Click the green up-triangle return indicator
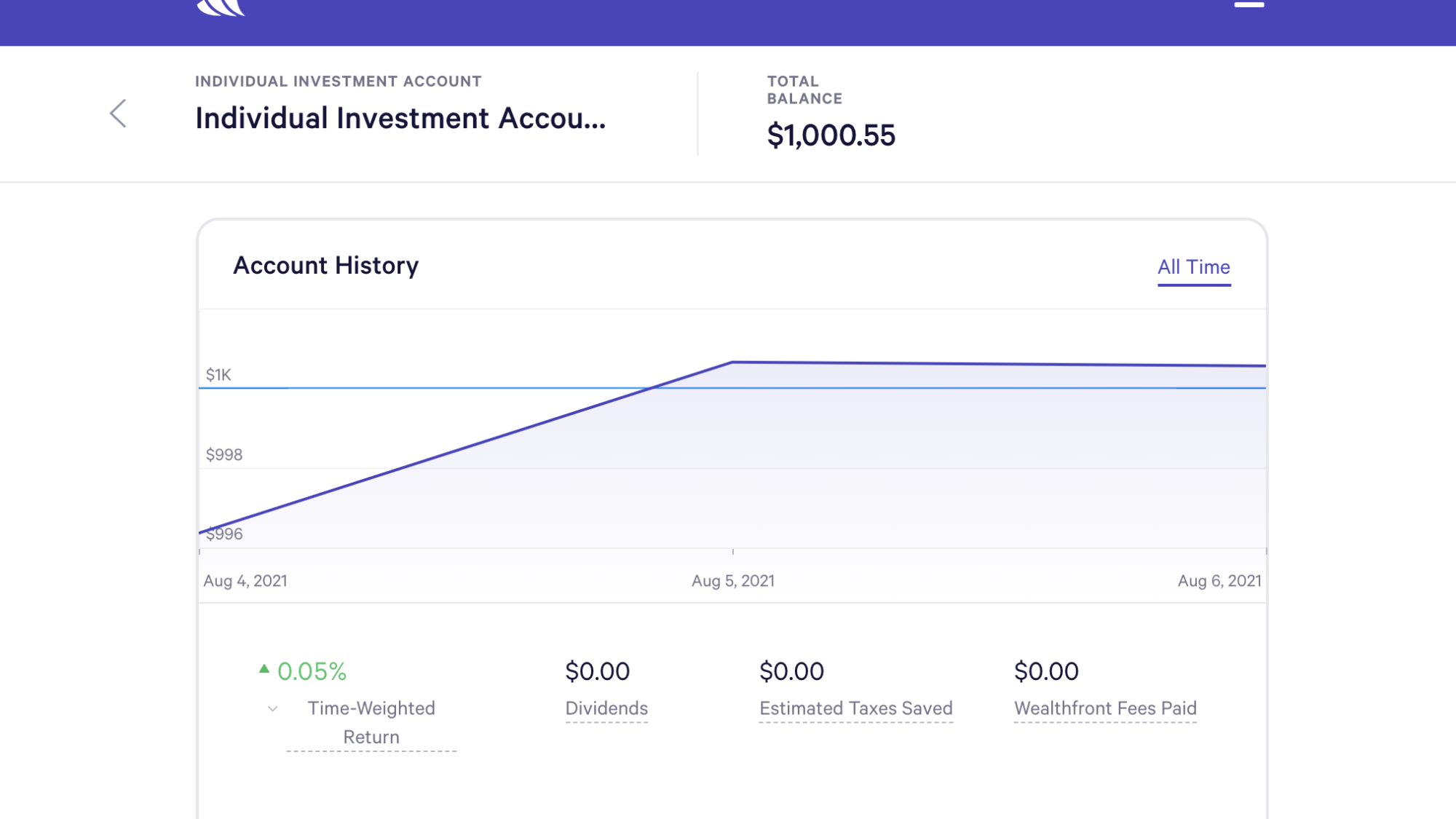This screenshot has height=819, width=1456. (x=264, y=668)
